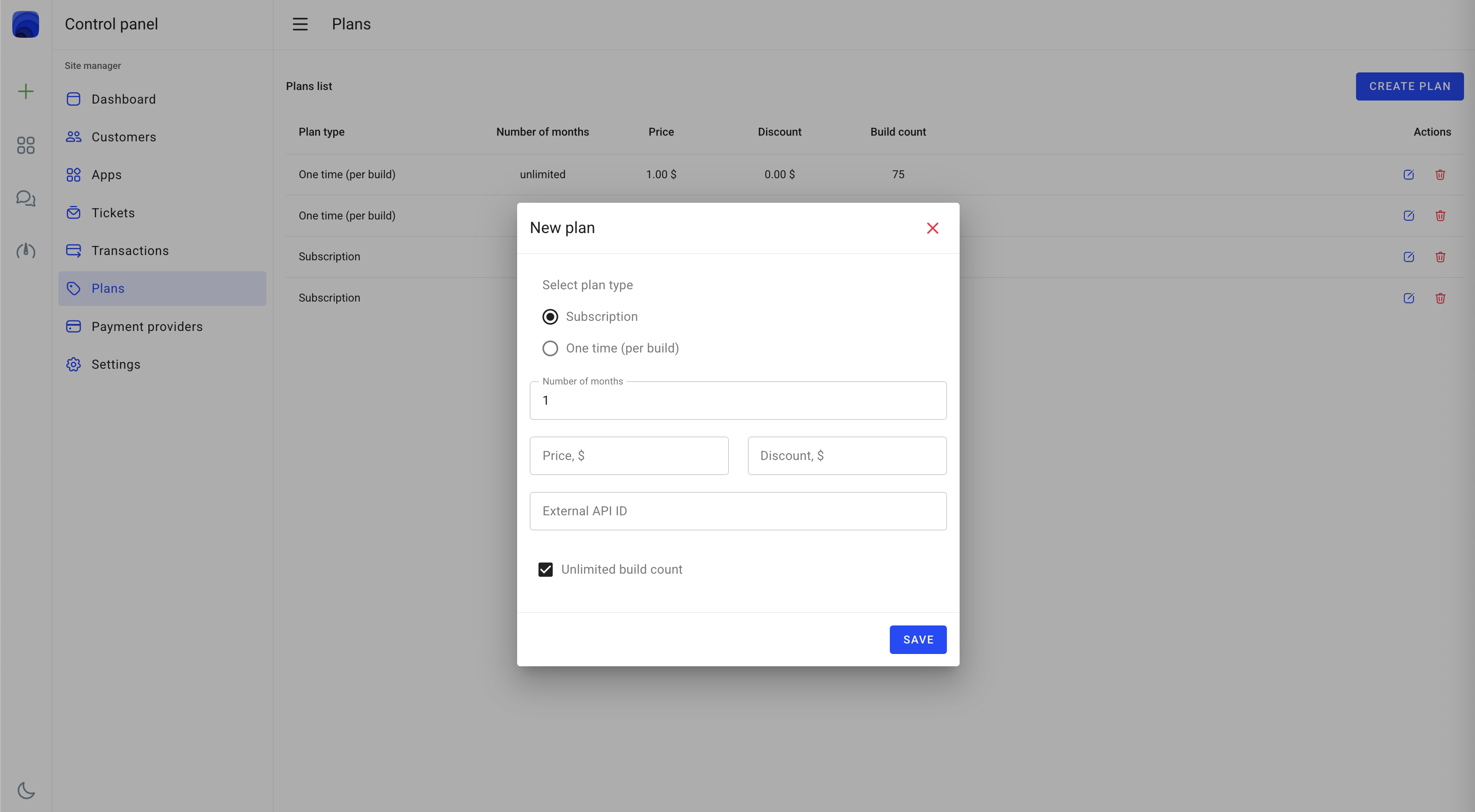Screen dimensions: 1475x812
Task: Click hamburger menu icon beside Plans title
Action: 300,24
